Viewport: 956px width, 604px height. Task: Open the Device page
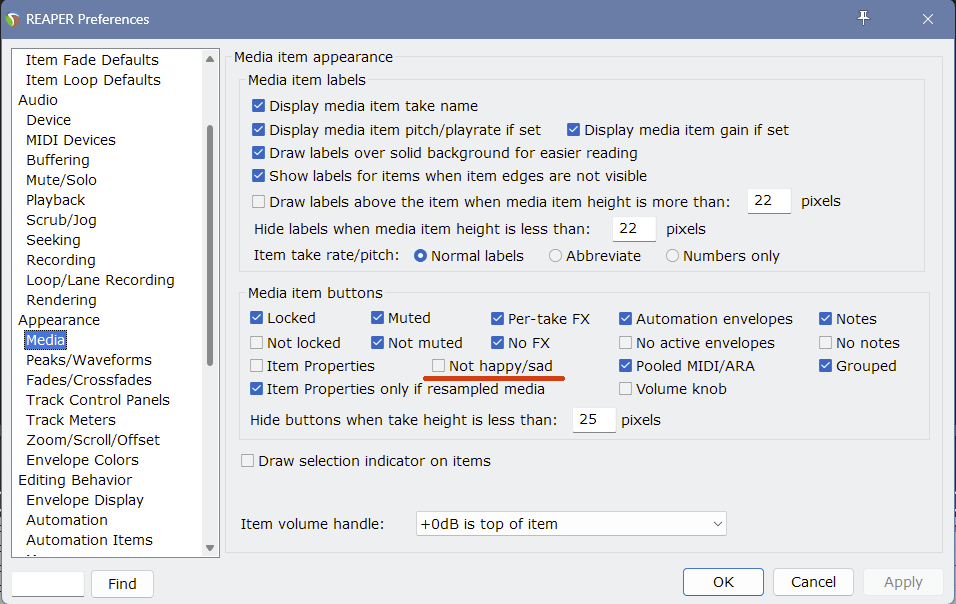pos(49,120)
